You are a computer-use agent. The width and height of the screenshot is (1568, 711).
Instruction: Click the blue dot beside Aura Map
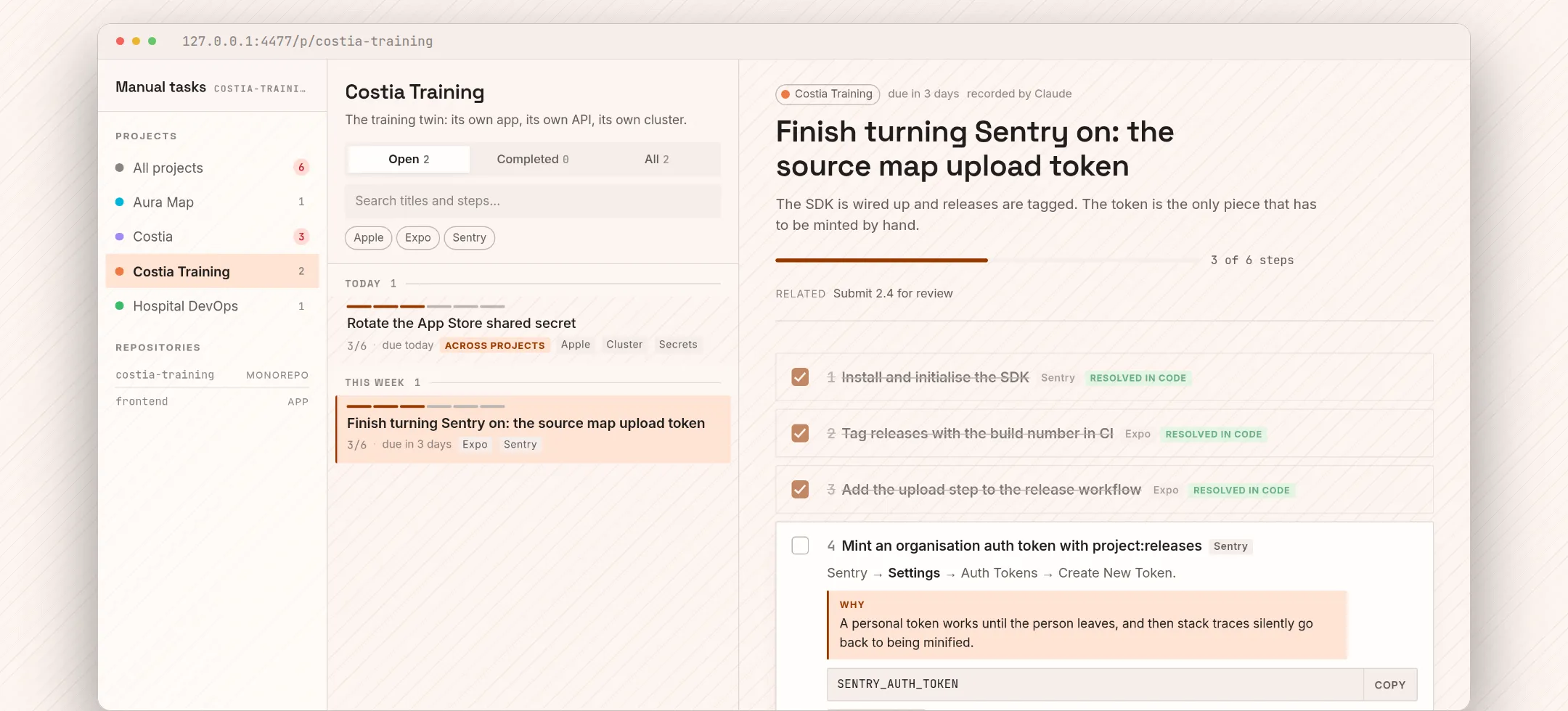coord(120,202)
